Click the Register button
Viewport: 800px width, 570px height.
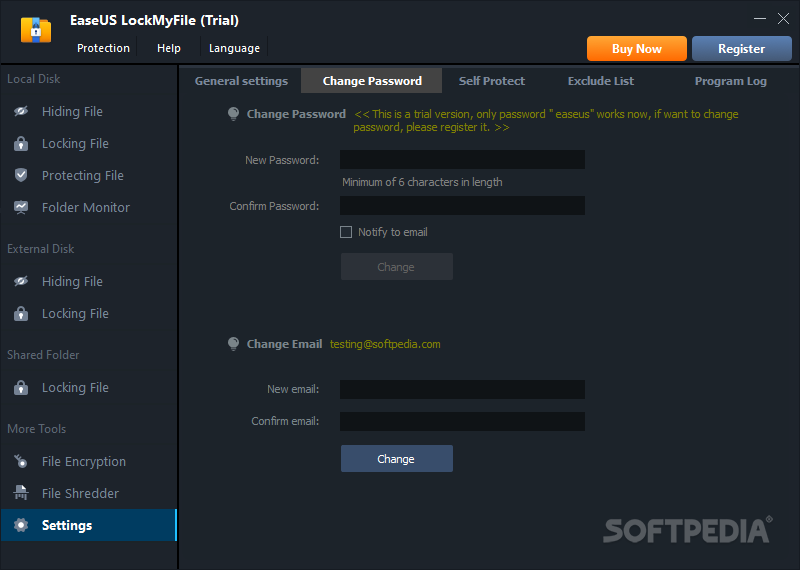click(x=741, y=48)
